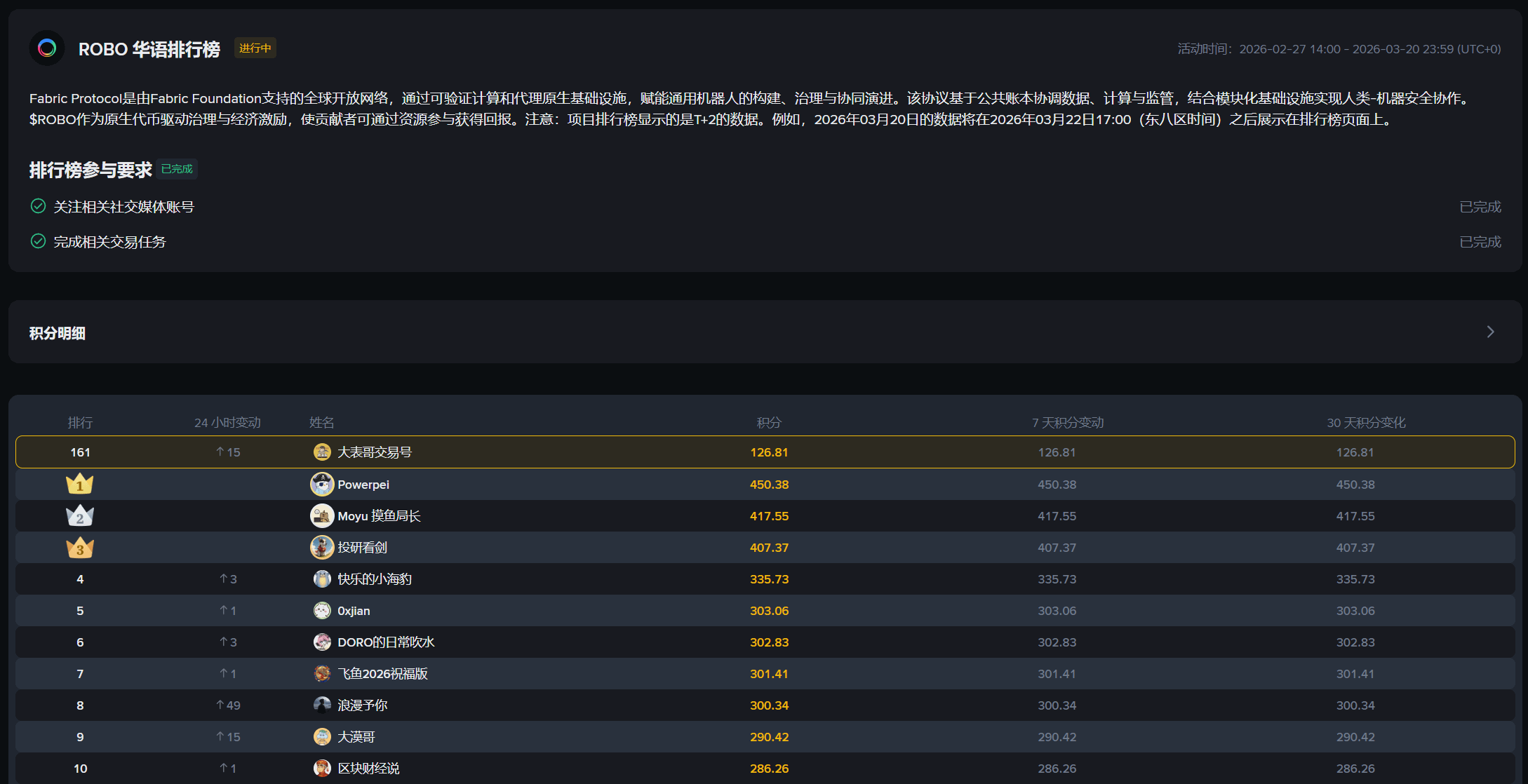The height and width of the screenshot is (784, 1528).
Task: Click 0xjian's avatar icon
Action: [x=322, y=611]
